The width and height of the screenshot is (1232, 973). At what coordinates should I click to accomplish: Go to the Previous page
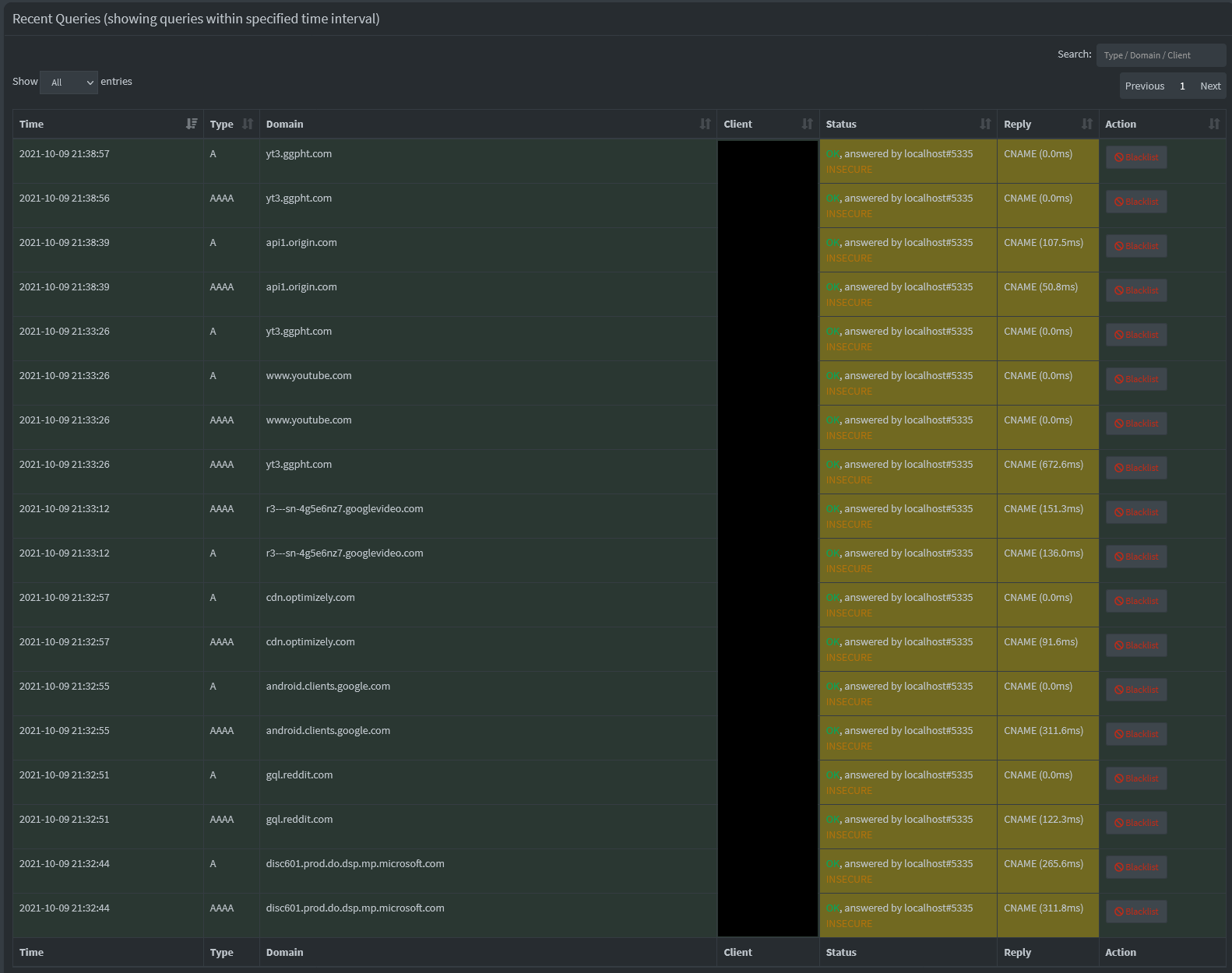[x=1144, y=86]
